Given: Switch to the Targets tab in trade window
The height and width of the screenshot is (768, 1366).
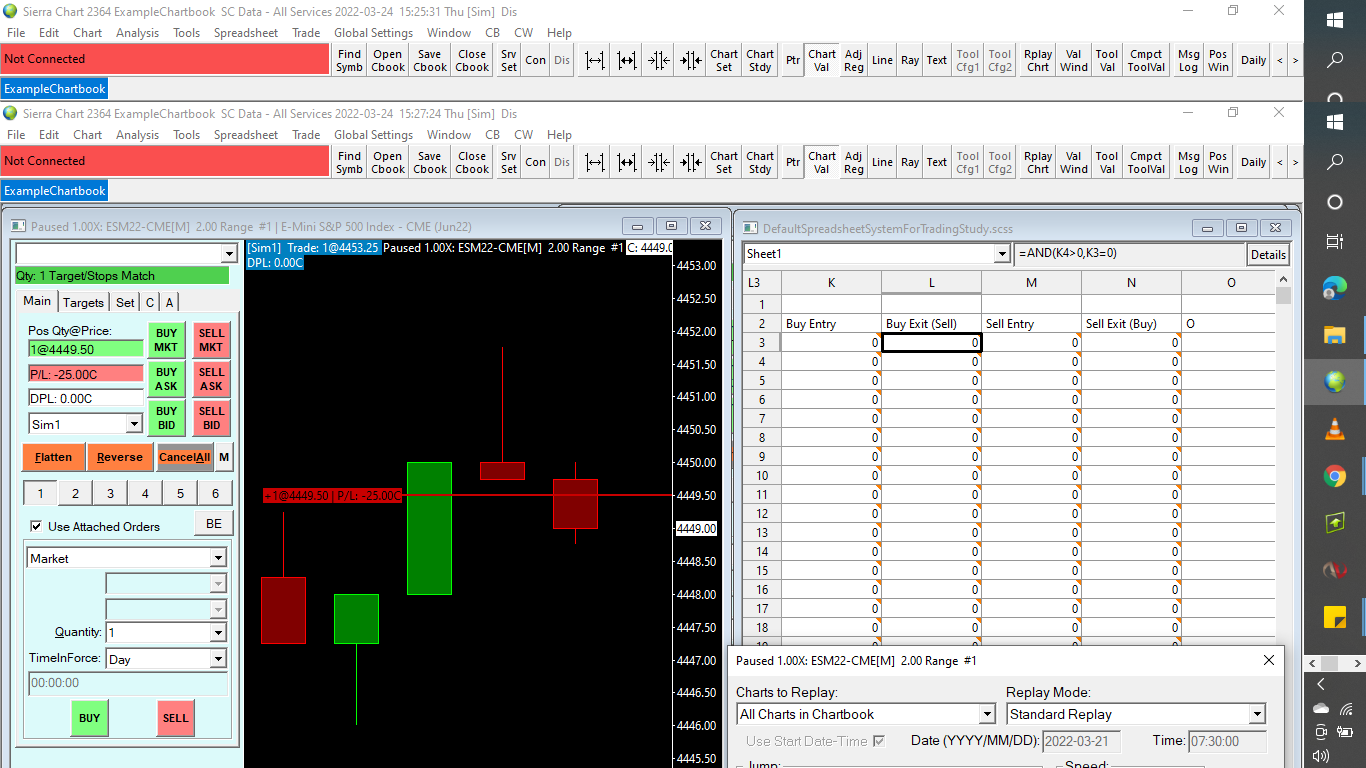Looking at the screenshot, I should [x=83, y=302].
